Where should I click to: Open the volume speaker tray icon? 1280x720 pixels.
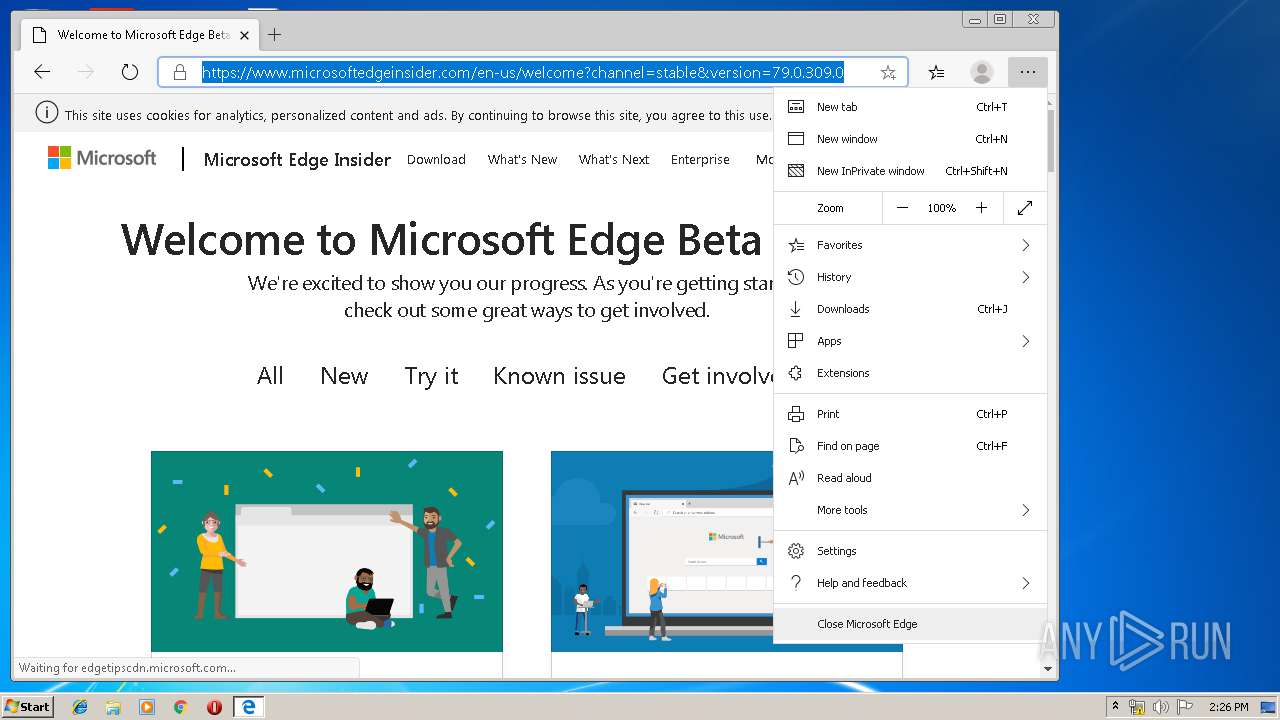(x=1160, y=707)
